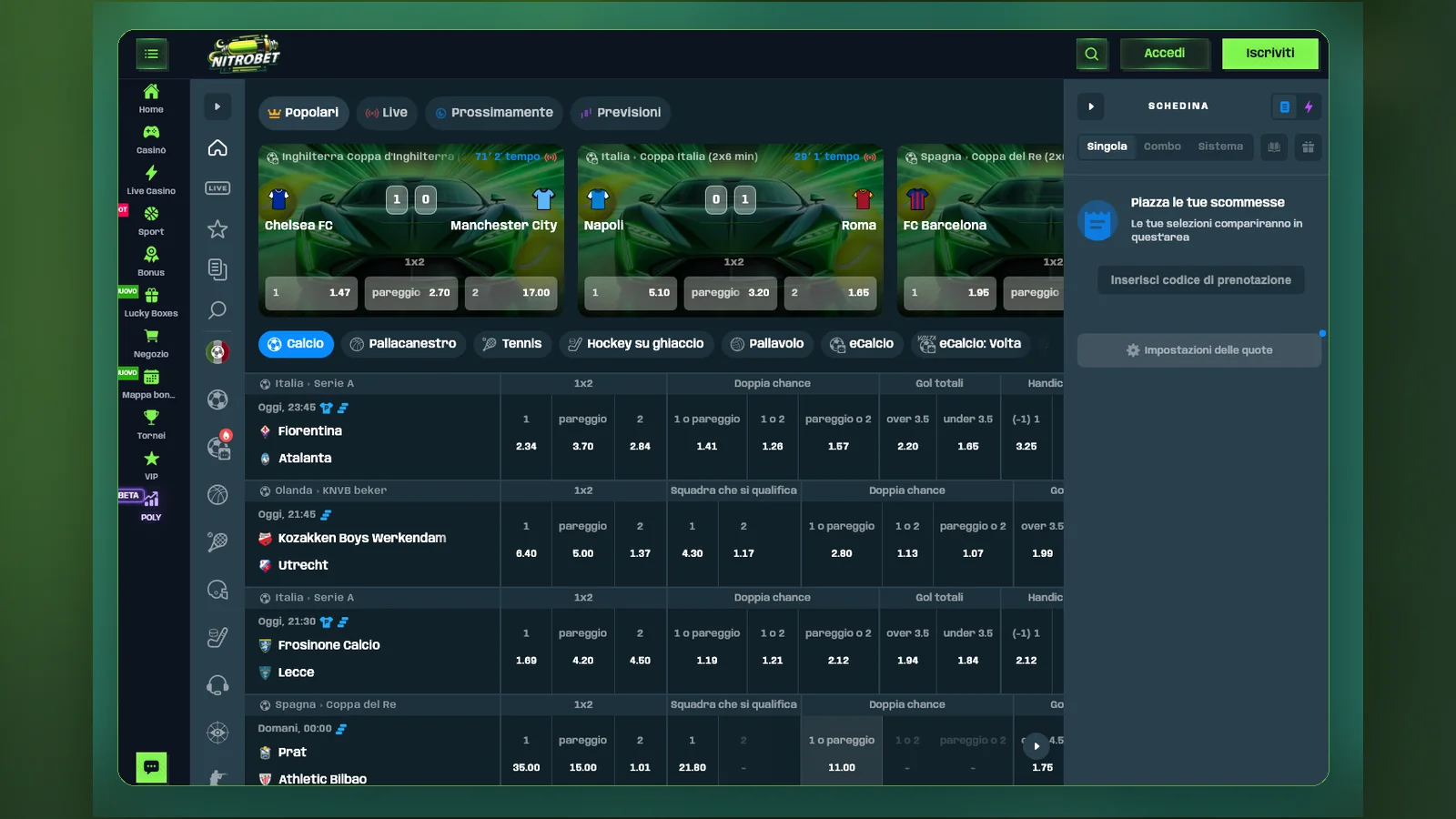Screen dimensions: 1456x819
Task: Open Lucky Boxes in the left navigation
Action: coord(151,303)
